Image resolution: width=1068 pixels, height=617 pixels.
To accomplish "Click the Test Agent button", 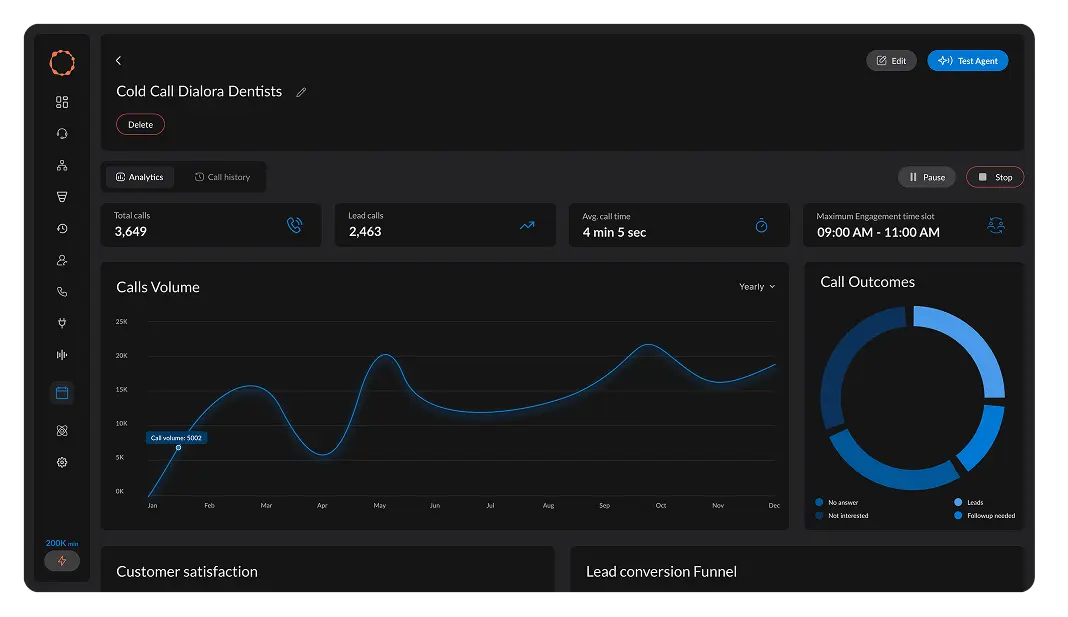I will 967,61.
